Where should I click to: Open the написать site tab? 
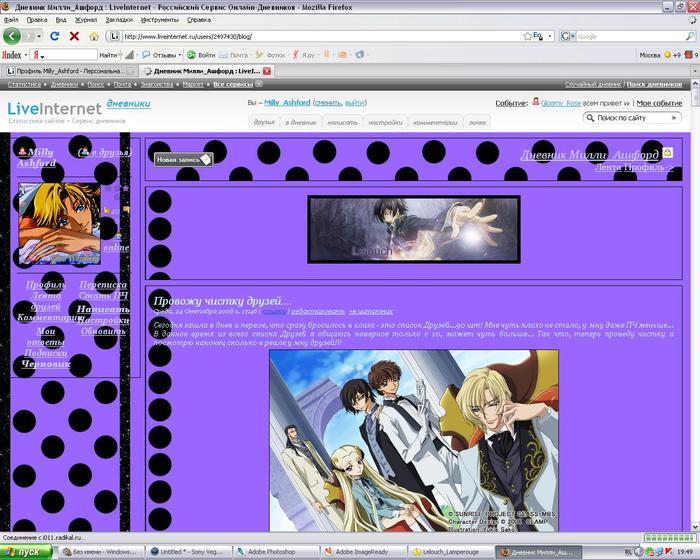[342, 122]
